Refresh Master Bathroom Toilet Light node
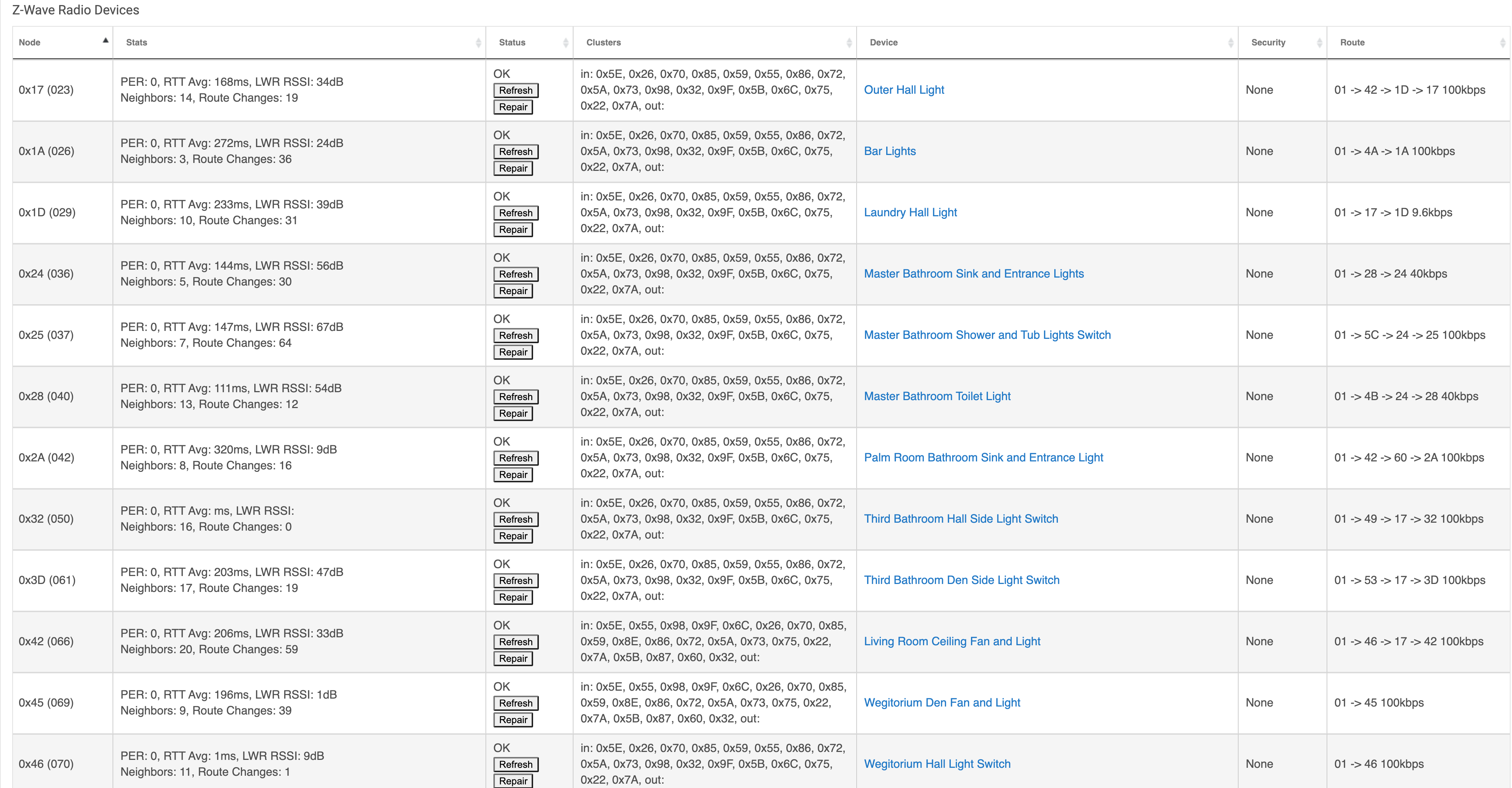This screenshot has height=788, width=1512. coord(516,397)
